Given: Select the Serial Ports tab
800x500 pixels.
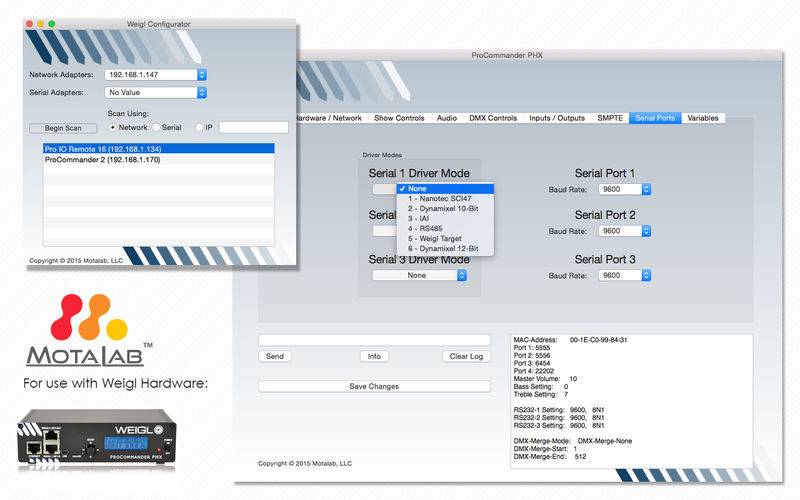Looking at the screenshot, I should click(x=655, y=118).
